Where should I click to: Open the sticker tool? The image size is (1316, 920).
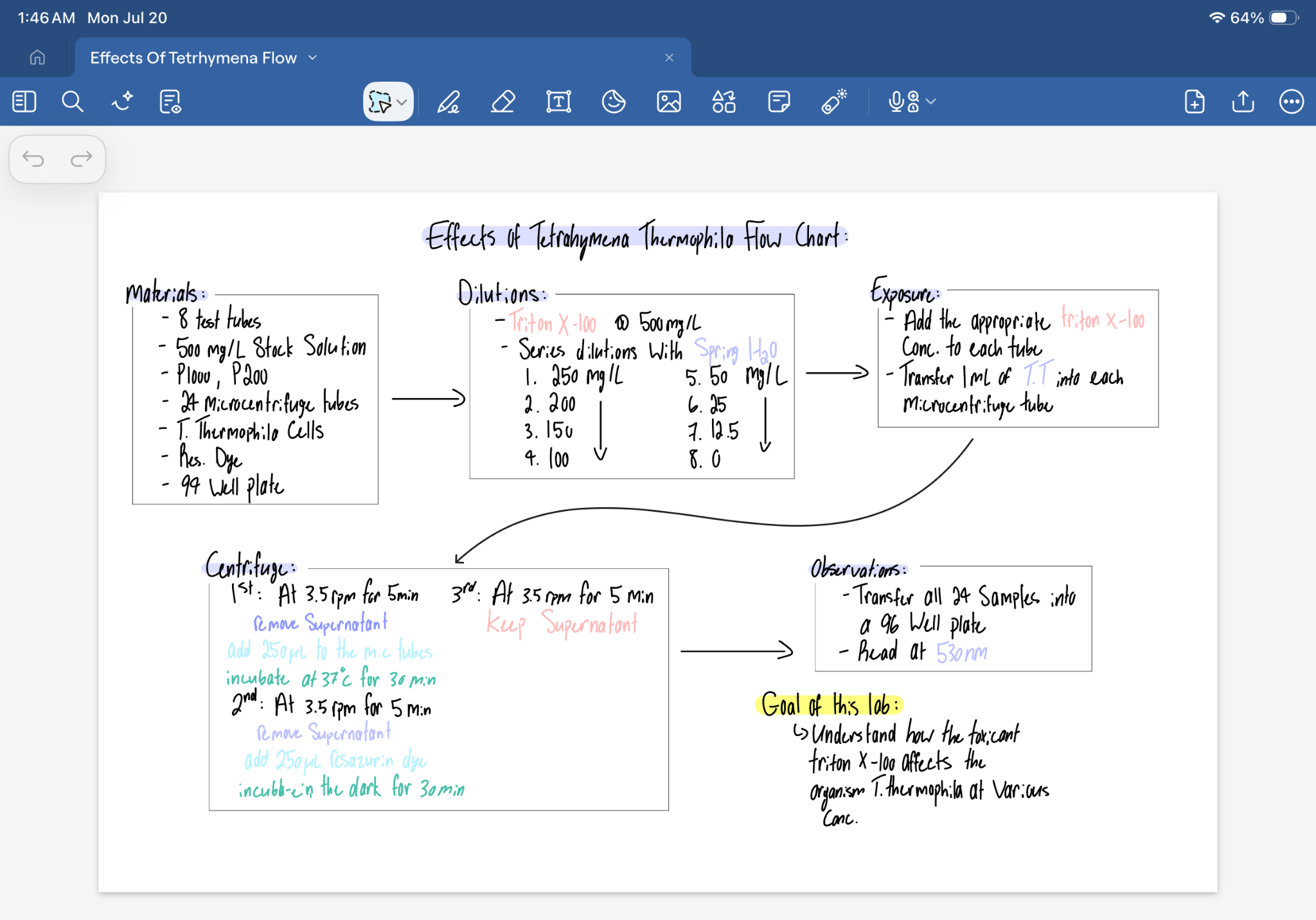(614, 102)
